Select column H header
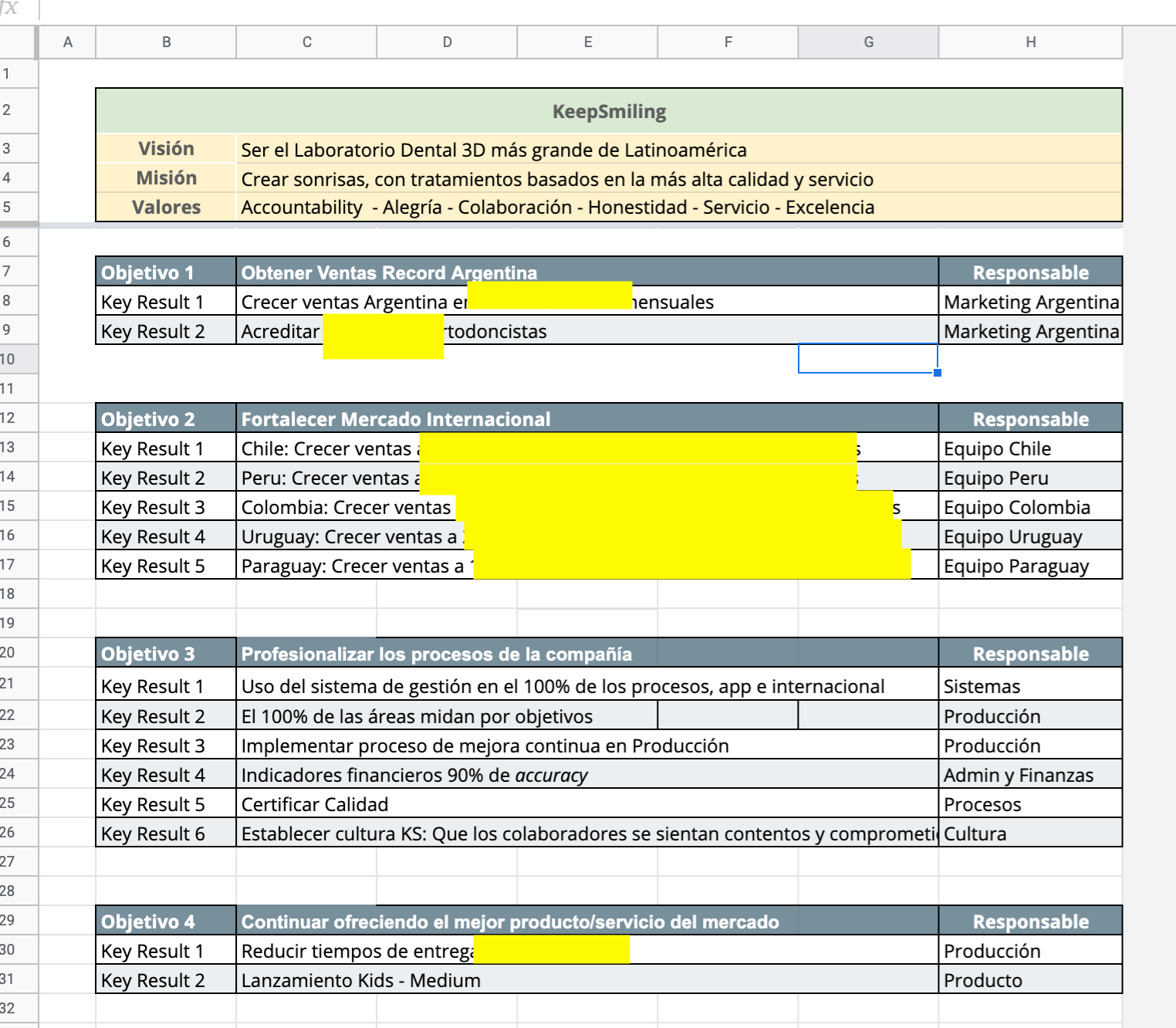This screenshot has width=1176, height=1028. coord(1030,42)
